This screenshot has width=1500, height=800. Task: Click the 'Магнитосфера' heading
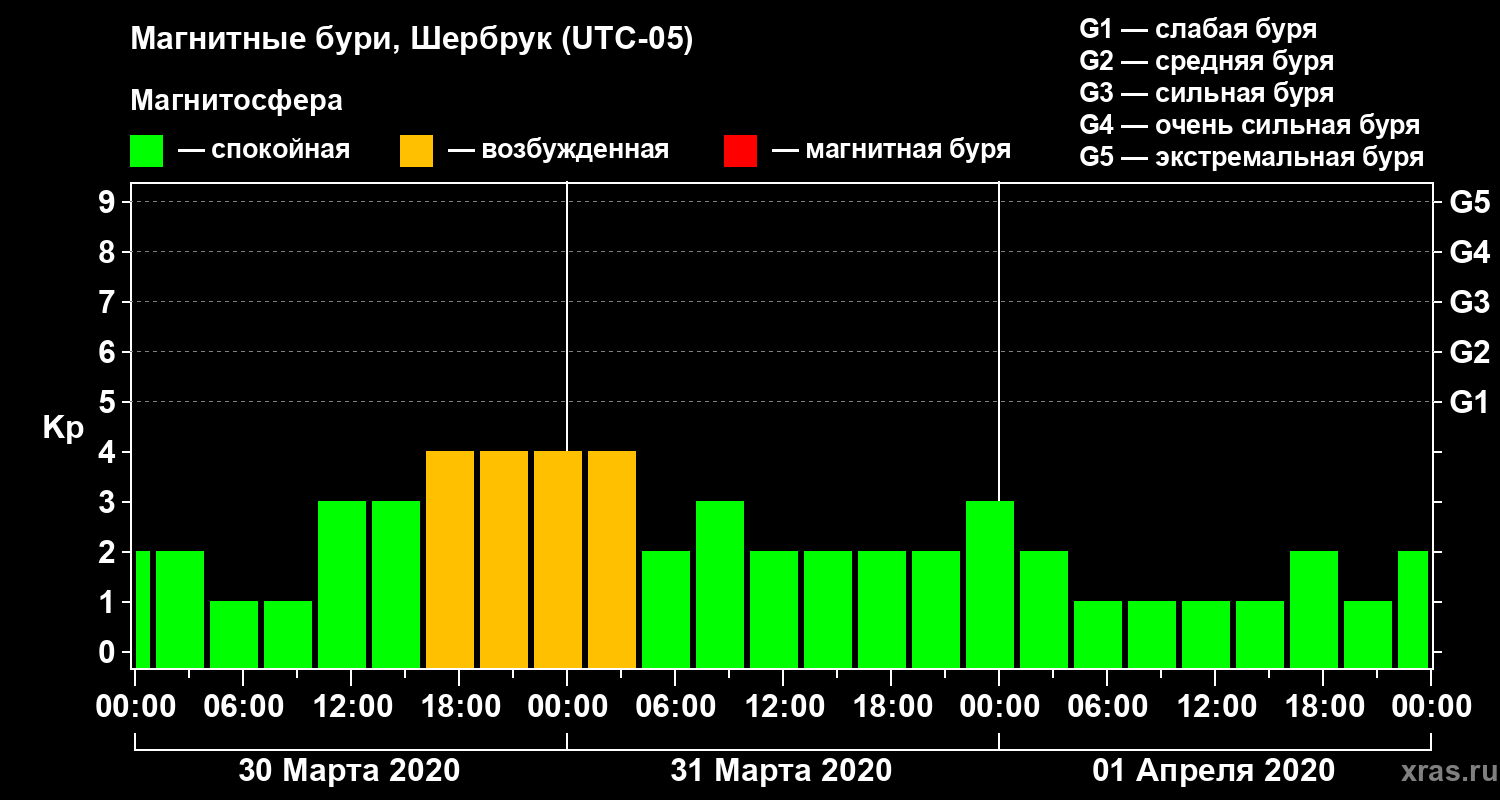click(236, 101)
